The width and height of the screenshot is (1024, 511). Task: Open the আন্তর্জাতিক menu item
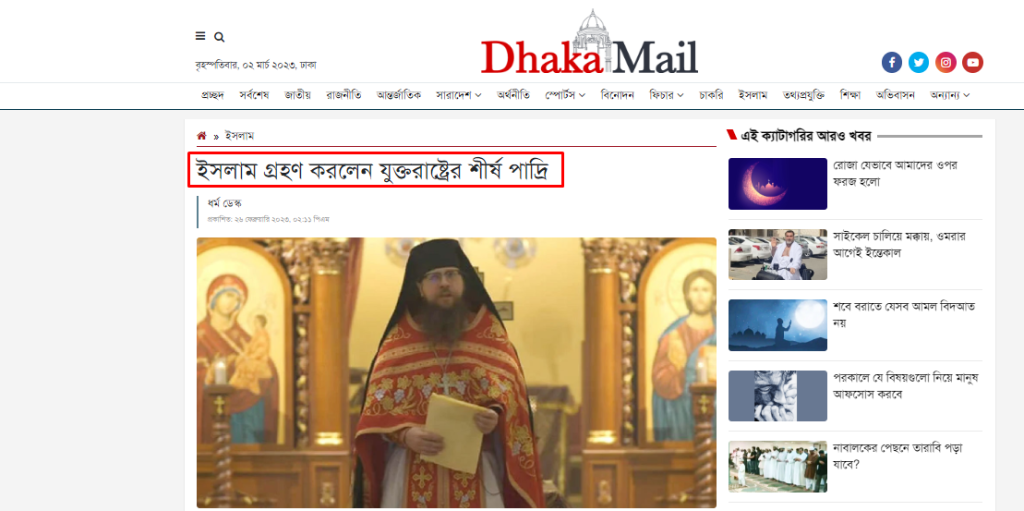click(399, 95)
